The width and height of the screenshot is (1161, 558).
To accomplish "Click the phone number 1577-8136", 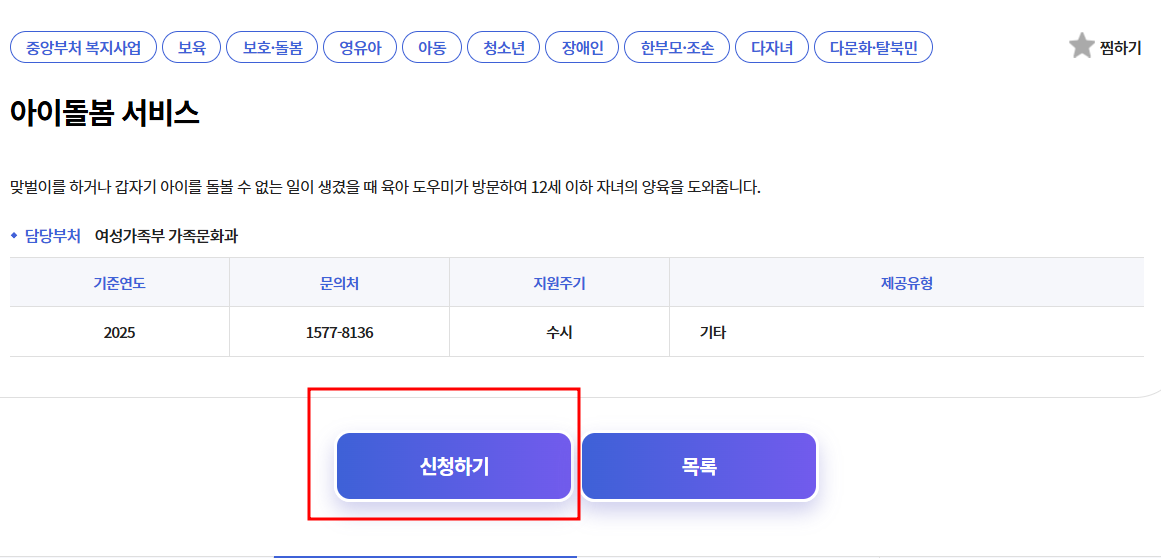I will click(x=339, y=333).
